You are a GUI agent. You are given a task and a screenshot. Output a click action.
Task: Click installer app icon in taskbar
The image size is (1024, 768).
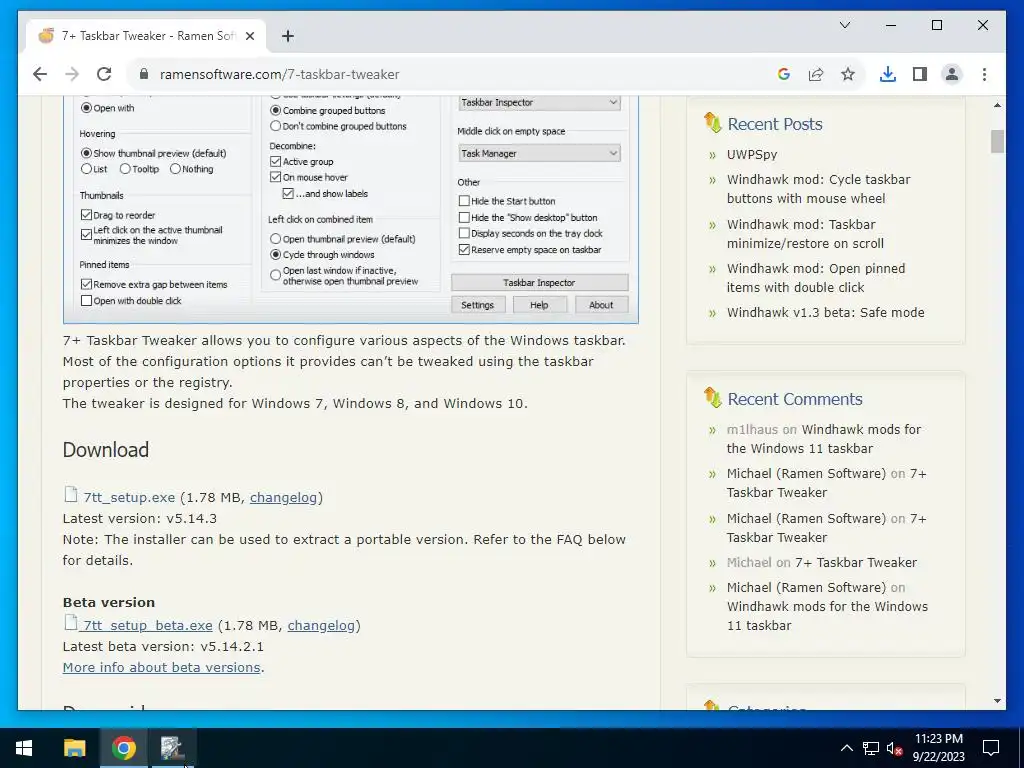(172, 748)
